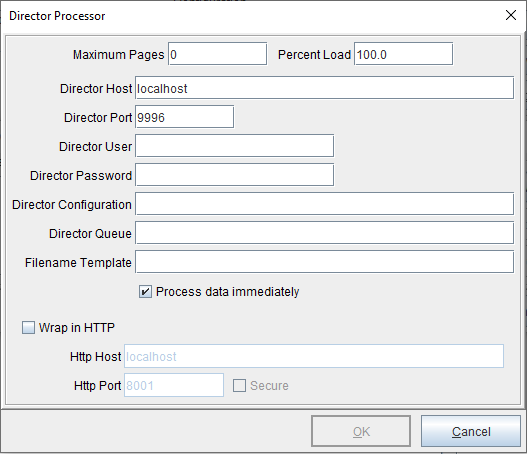Click the Process data immediately label
Viewport: 527px width, 454px height.
(228, 292)
